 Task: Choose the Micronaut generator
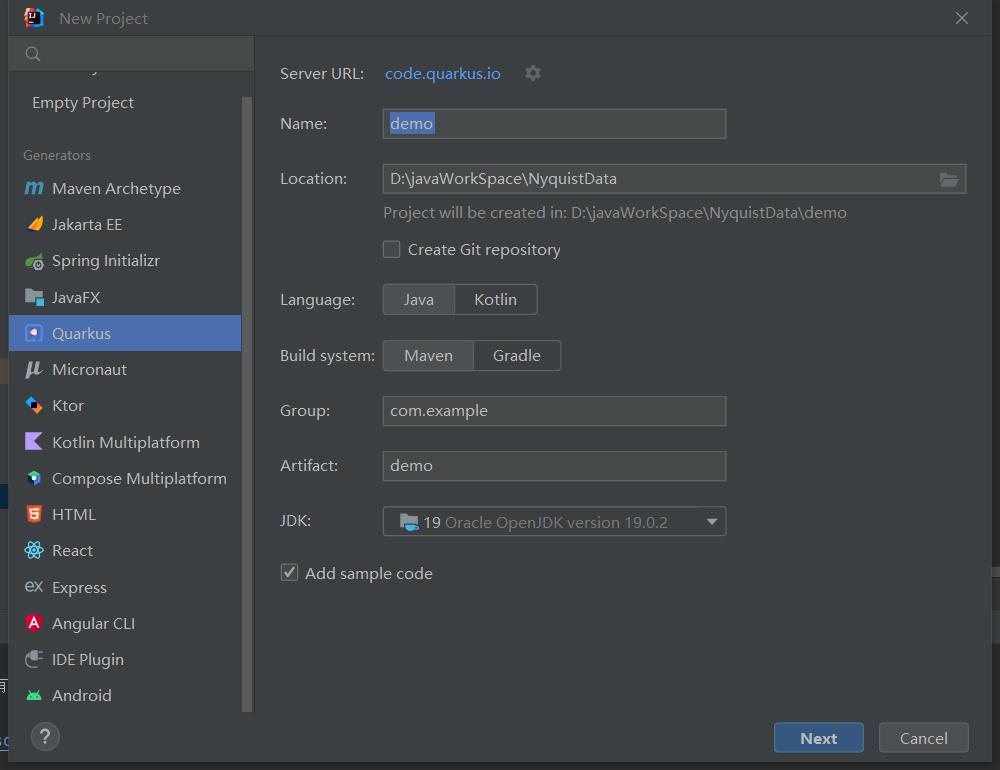pos(89,370)
